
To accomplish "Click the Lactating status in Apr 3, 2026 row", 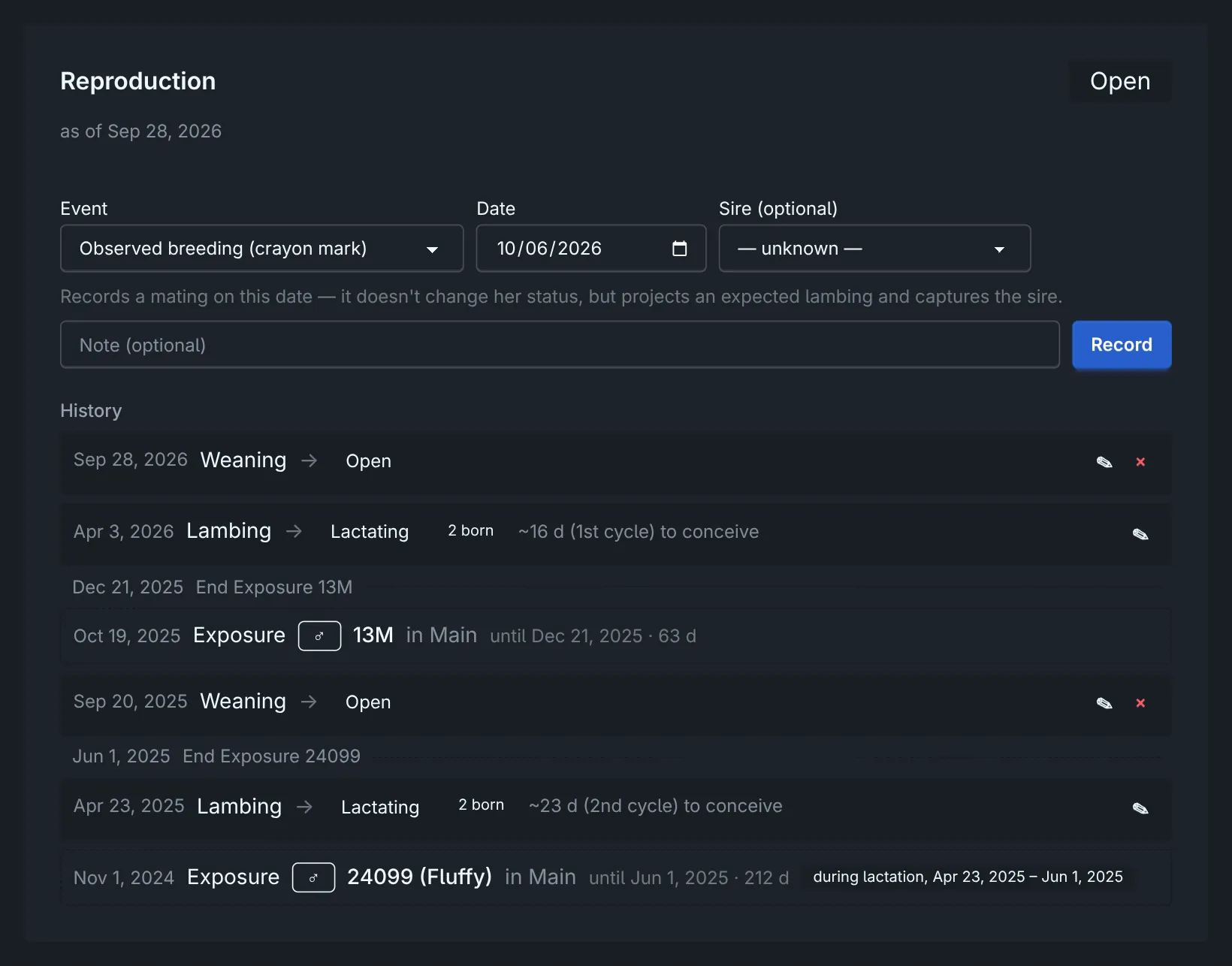I will pos(370,532).
